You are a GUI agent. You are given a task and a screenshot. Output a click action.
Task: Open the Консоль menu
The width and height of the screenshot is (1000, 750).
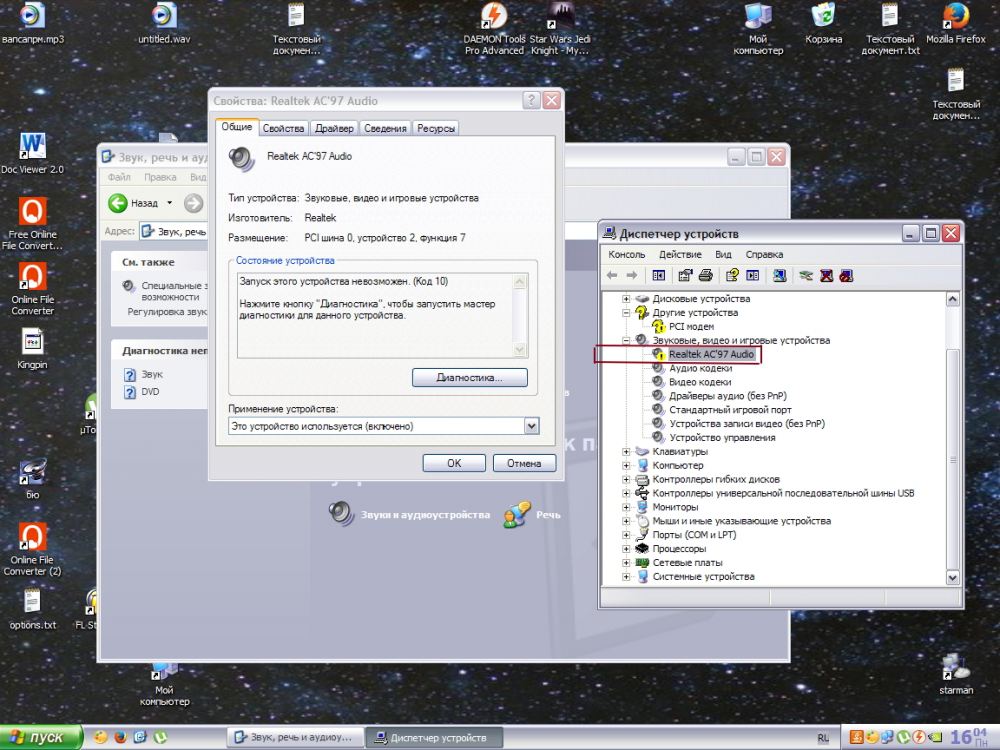tap(627, 254)
